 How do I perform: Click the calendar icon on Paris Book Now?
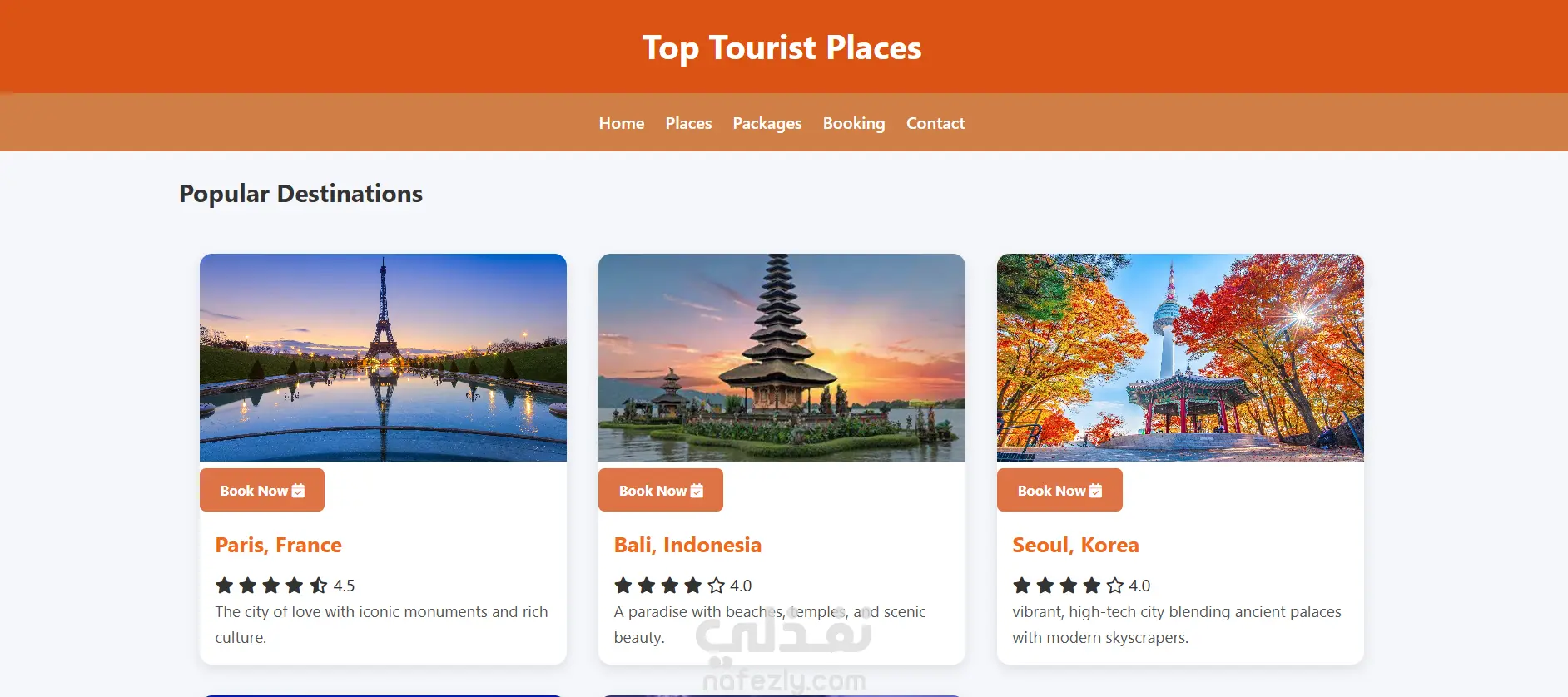point(298,491)
